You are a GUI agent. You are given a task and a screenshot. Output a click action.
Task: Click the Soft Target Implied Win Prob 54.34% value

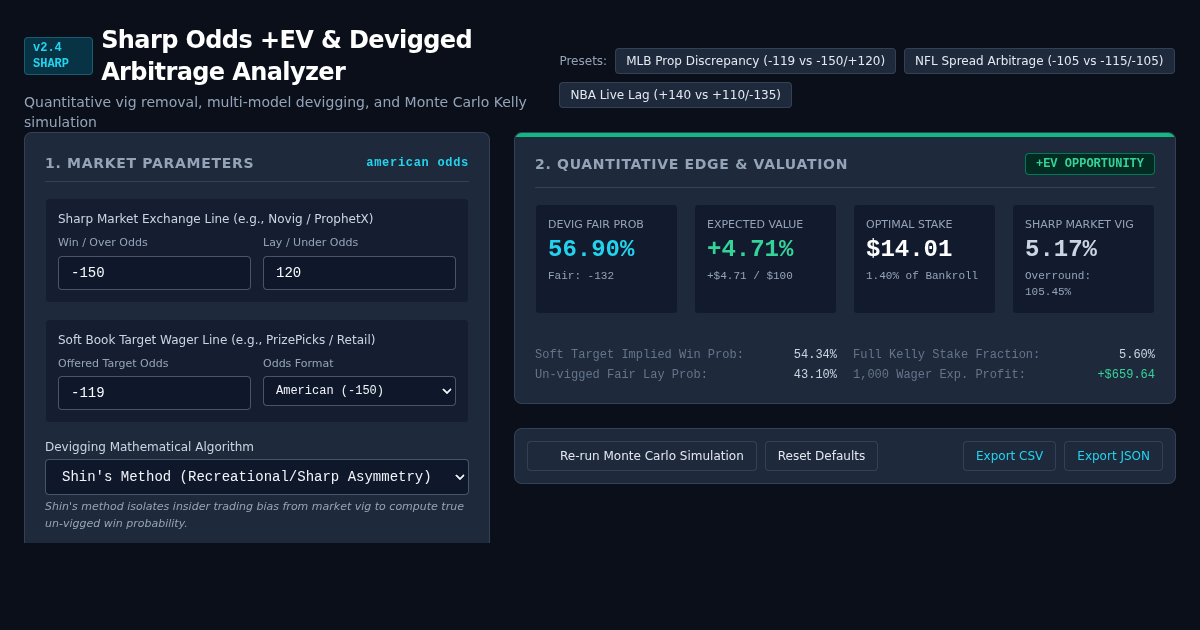click(815, 355)
